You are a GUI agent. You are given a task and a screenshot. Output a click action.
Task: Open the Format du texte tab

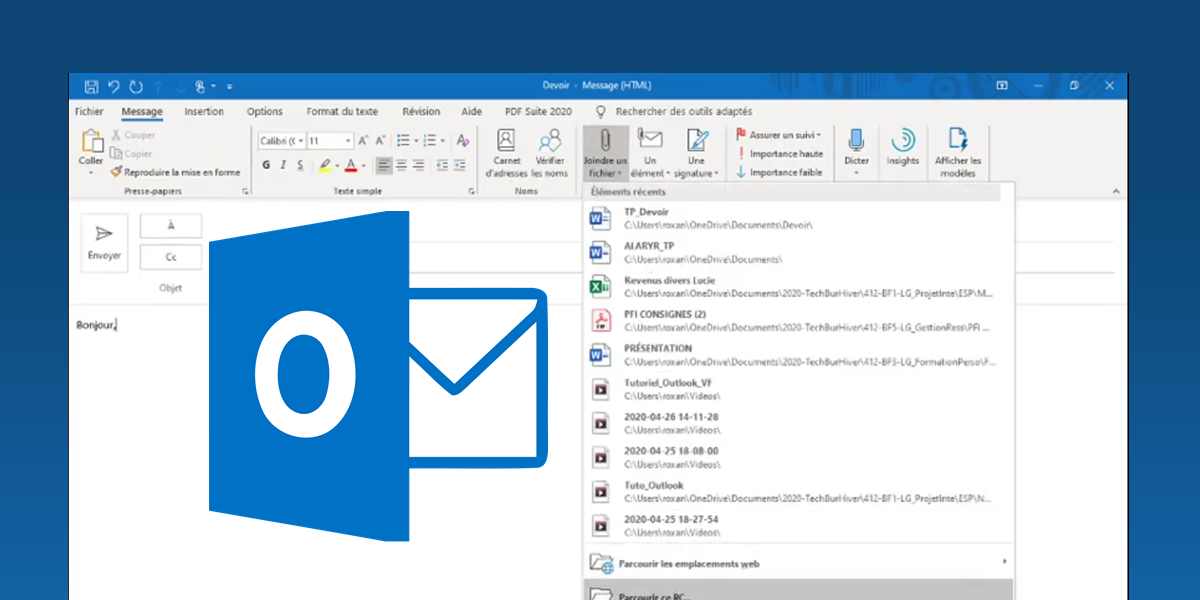342,112
